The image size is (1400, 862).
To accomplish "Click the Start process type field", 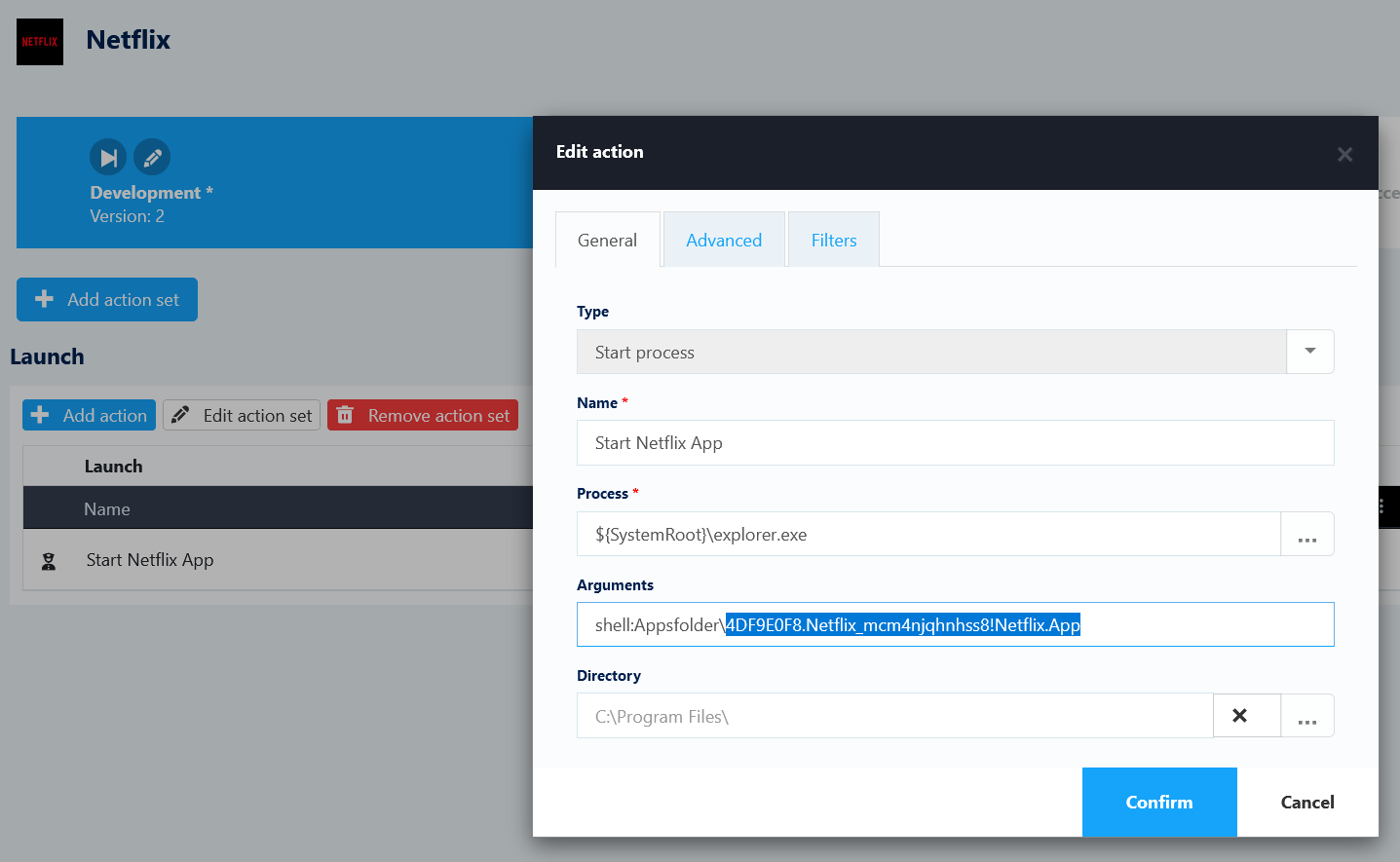I will (931, 352).
